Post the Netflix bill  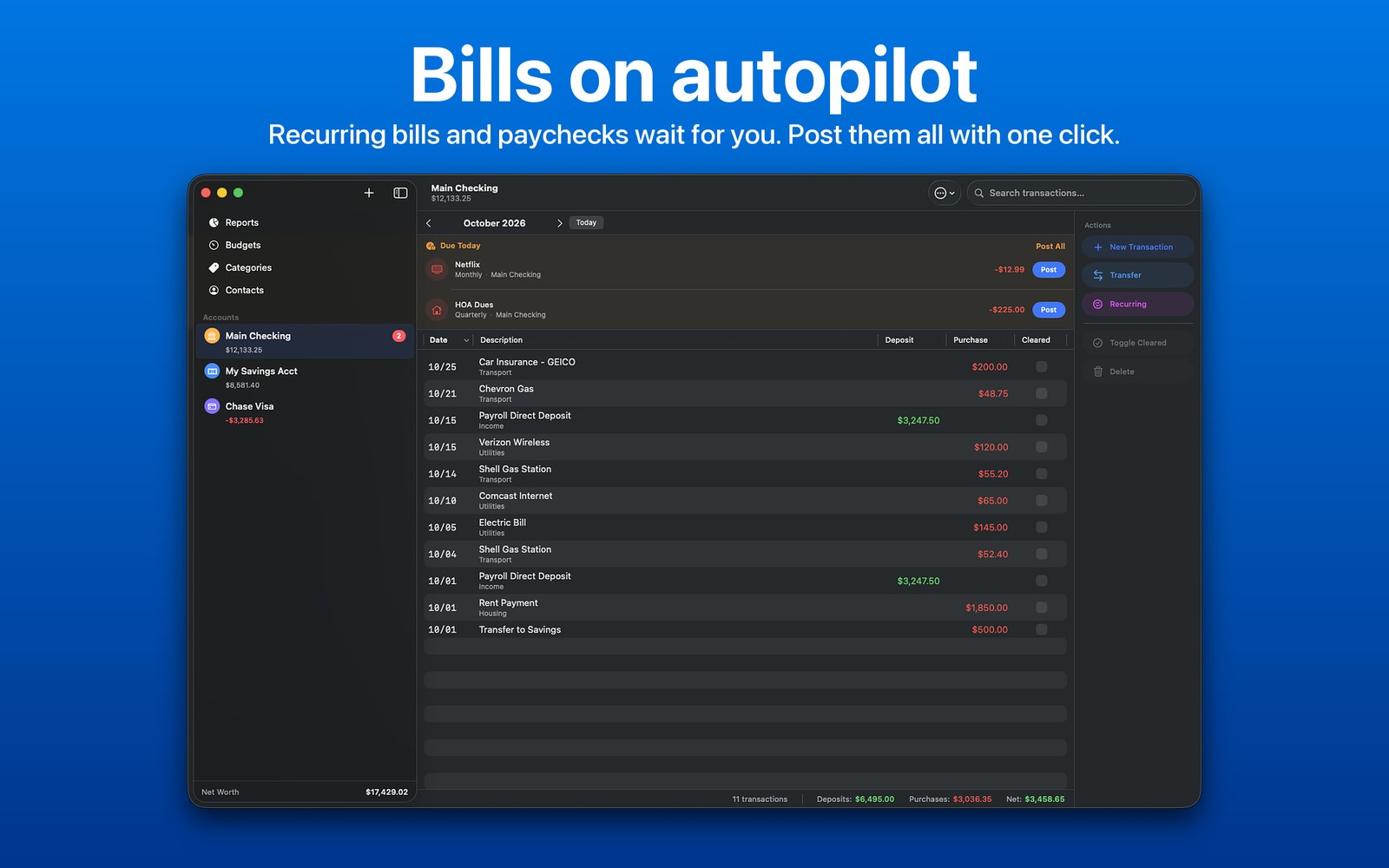[1049, 270]
